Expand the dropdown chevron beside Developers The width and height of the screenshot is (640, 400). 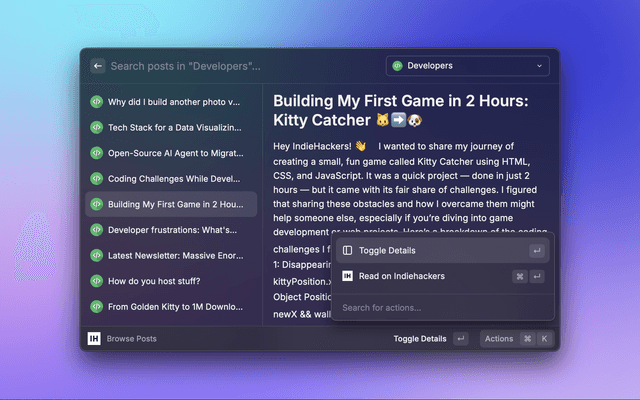coord(540,66)
